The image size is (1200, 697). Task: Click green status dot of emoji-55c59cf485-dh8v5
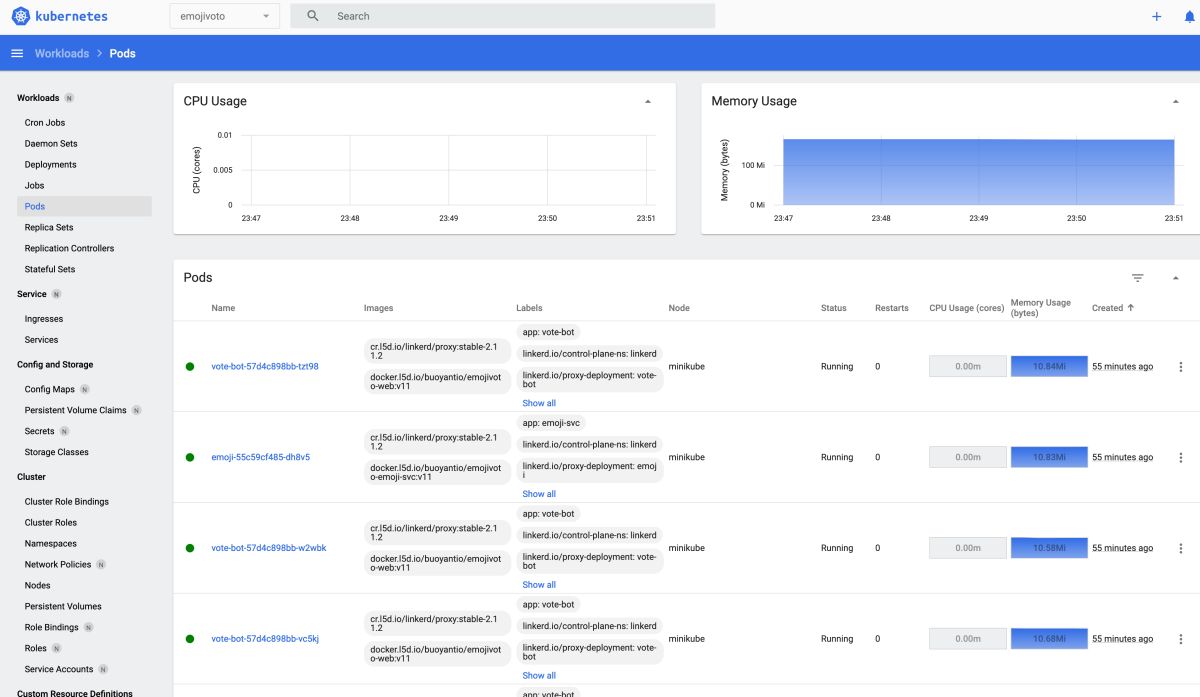point(190,457)
